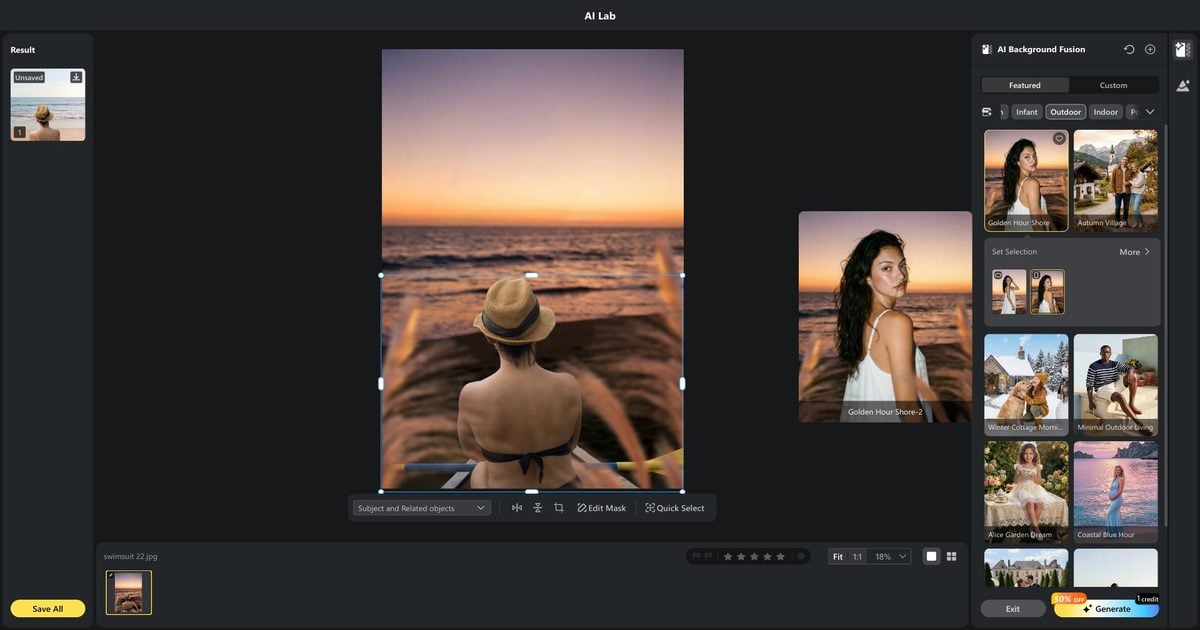
Task: Open the second sidebar tool below Background Fusion
Action: click(1183, 86)
